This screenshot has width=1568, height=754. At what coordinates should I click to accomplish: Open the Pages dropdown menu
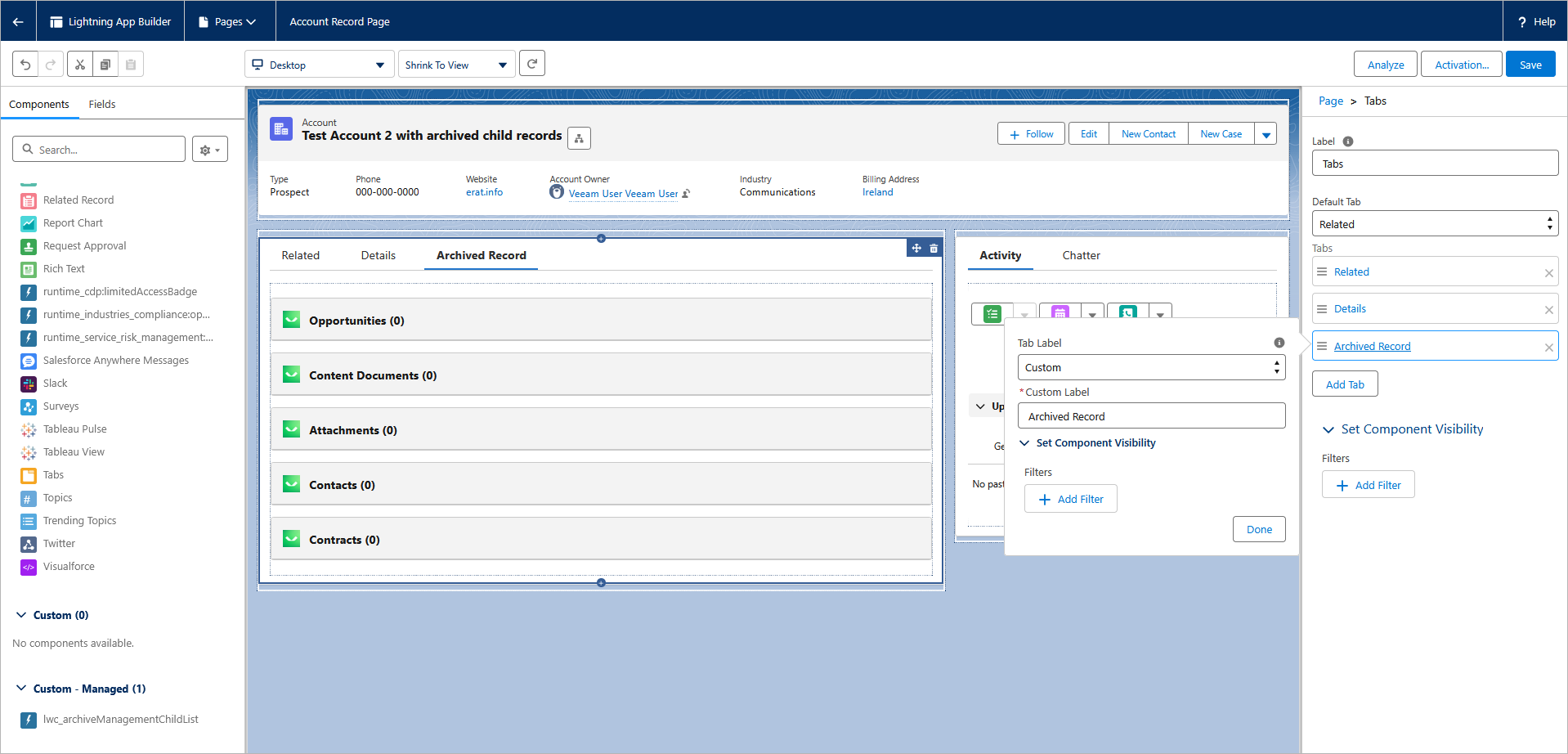(228, 22)
